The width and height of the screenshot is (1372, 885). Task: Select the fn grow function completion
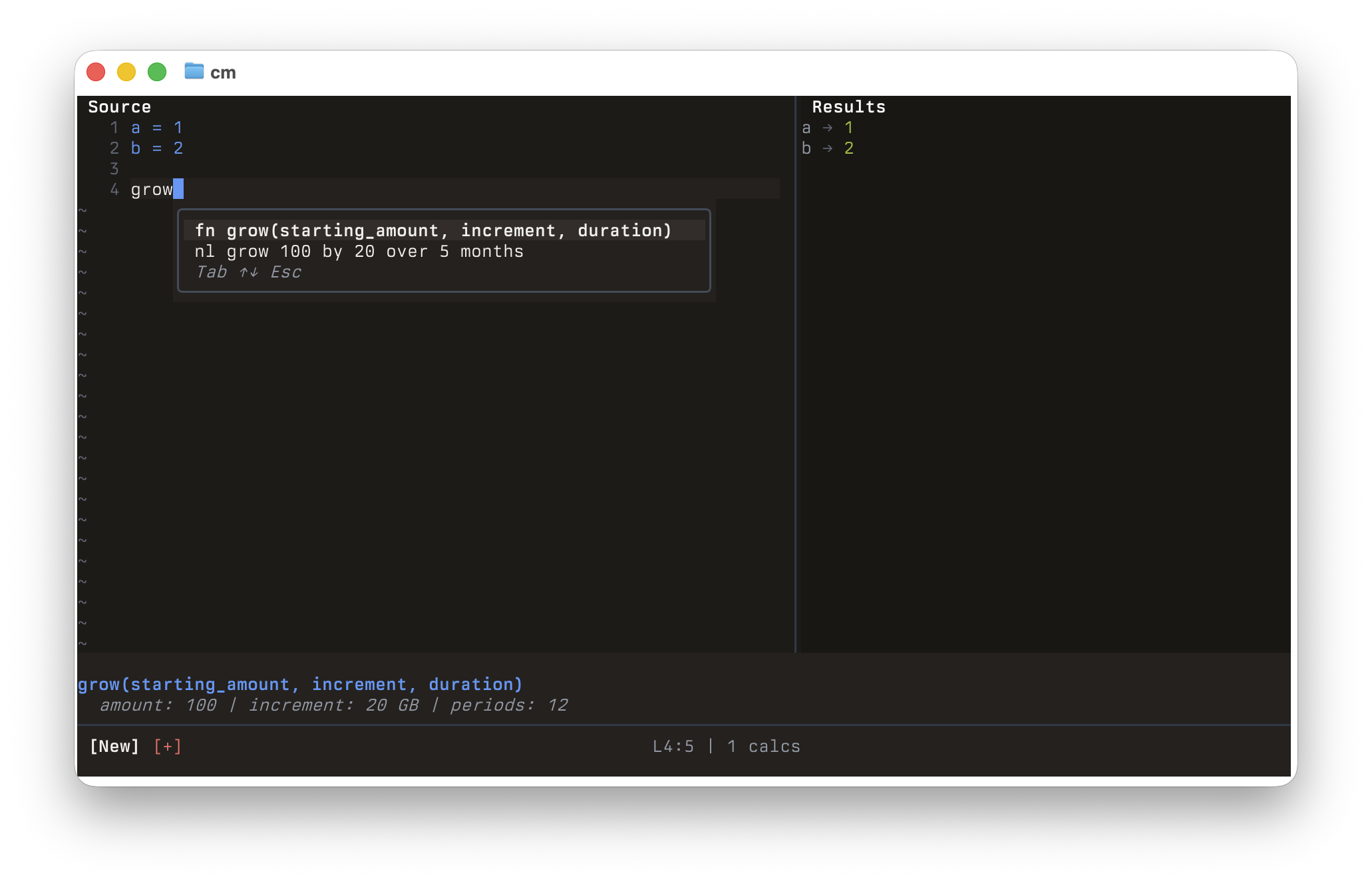tap(433, 230)
